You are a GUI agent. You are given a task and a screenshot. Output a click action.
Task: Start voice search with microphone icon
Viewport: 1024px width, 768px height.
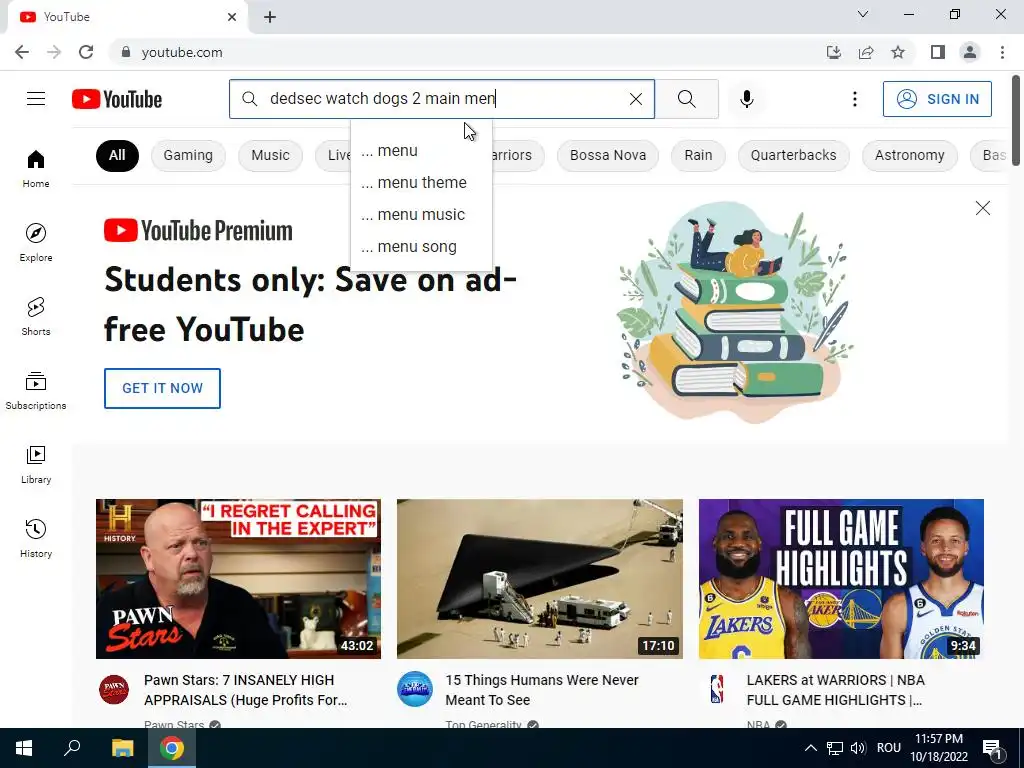click(x=746, y=99)
